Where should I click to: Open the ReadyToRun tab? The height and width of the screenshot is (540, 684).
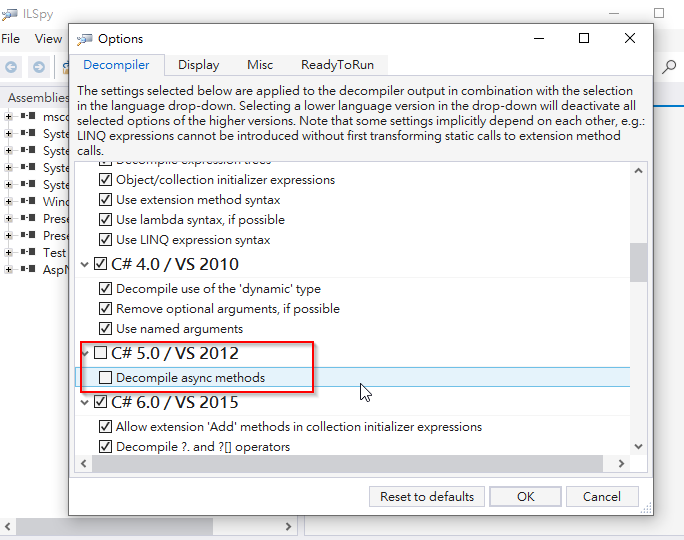(337, 65)
